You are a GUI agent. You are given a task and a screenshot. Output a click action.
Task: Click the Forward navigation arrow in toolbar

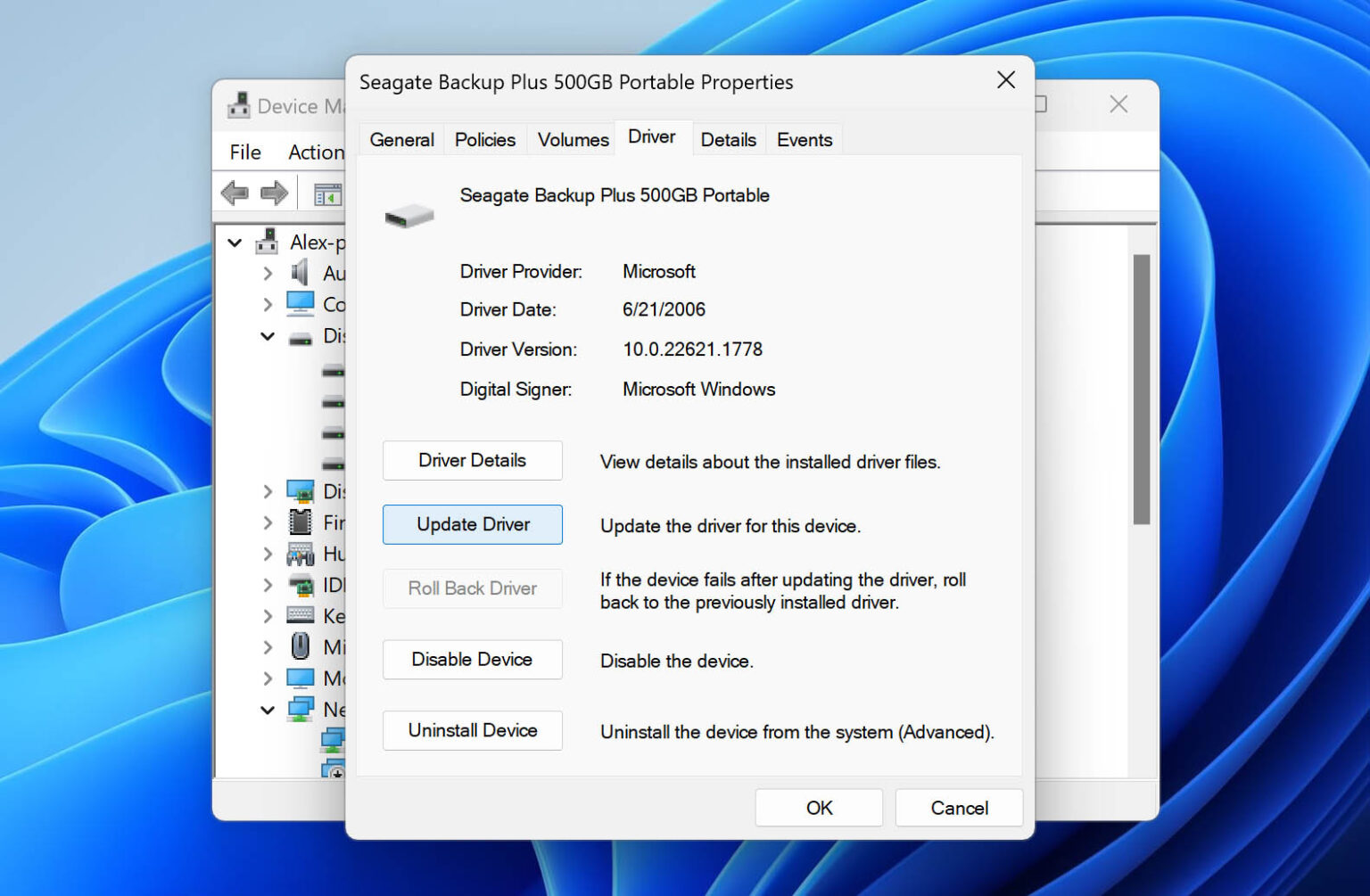[x=275, y=193]
